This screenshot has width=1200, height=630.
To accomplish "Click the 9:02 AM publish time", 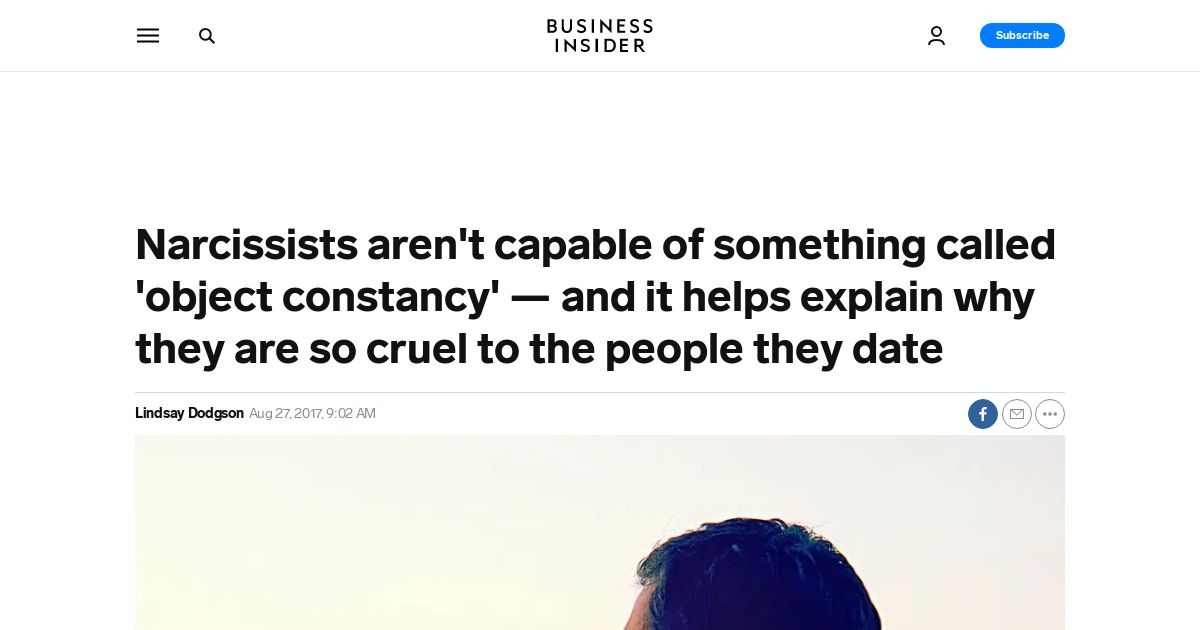I will click(x=351, y=413).
